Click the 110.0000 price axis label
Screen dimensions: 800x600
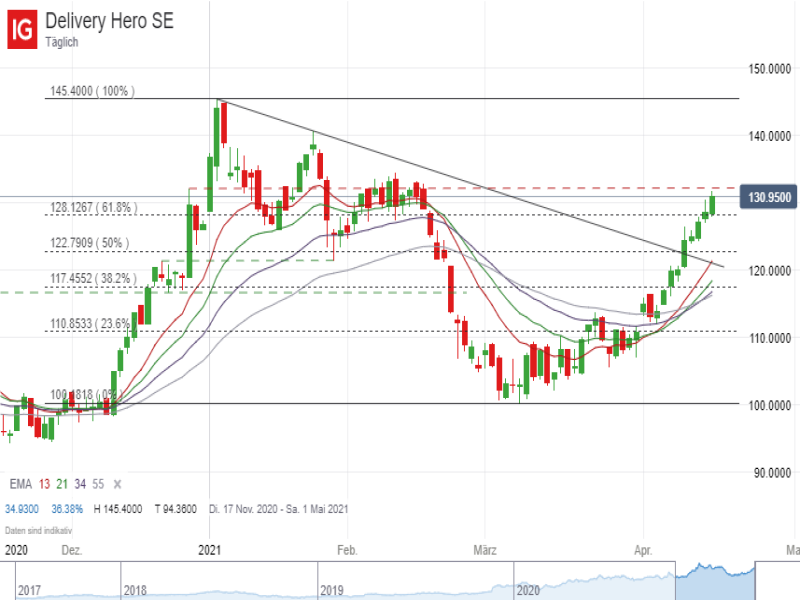pyautogui.click(x=769, y=338)
